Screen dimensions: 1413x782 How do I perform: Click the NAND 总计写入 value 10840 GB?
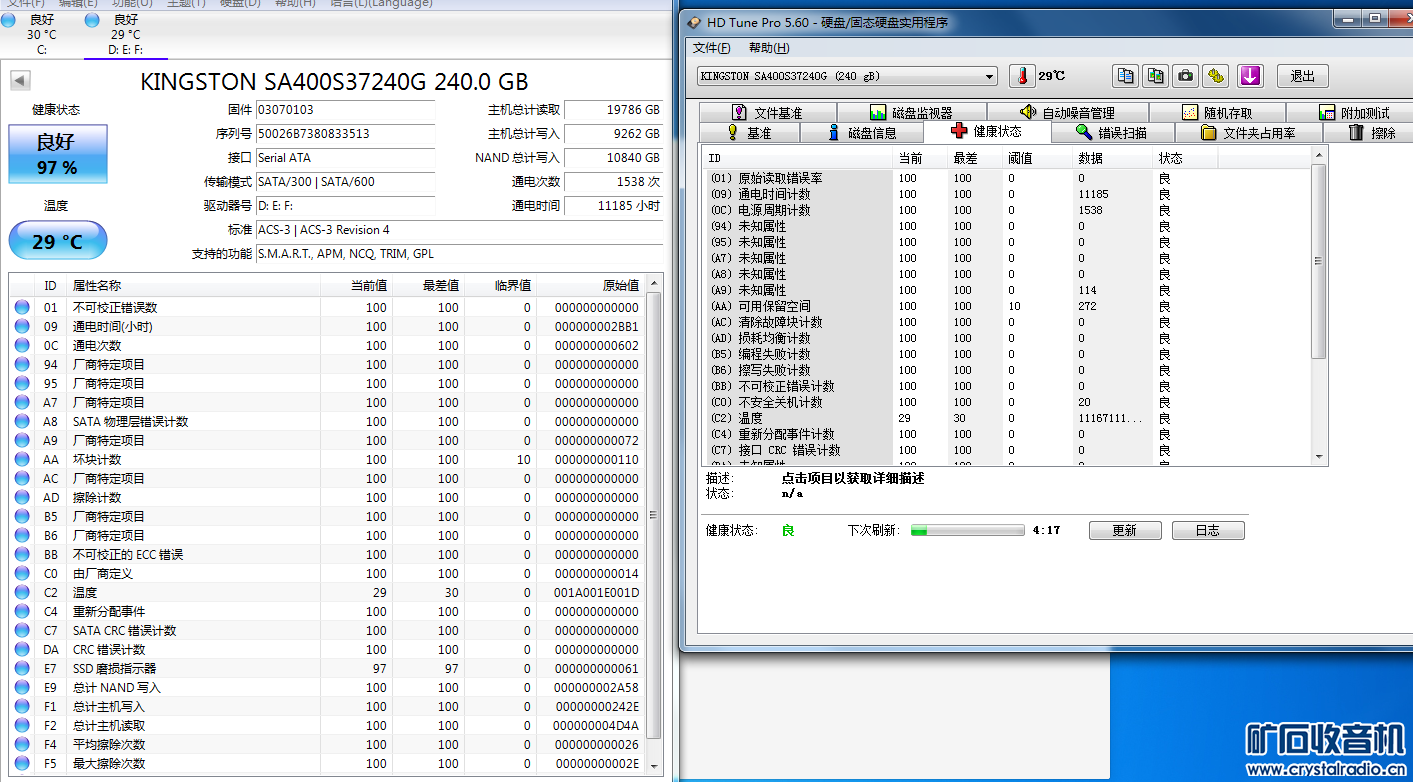[614, 157]
